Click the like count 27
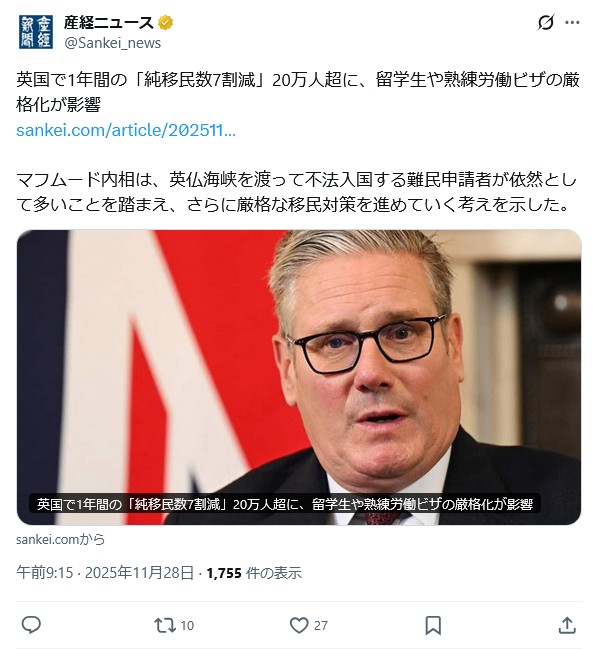The width and height of the screenshot is (598, 649). pyautogui.click(x=321, y=625)
